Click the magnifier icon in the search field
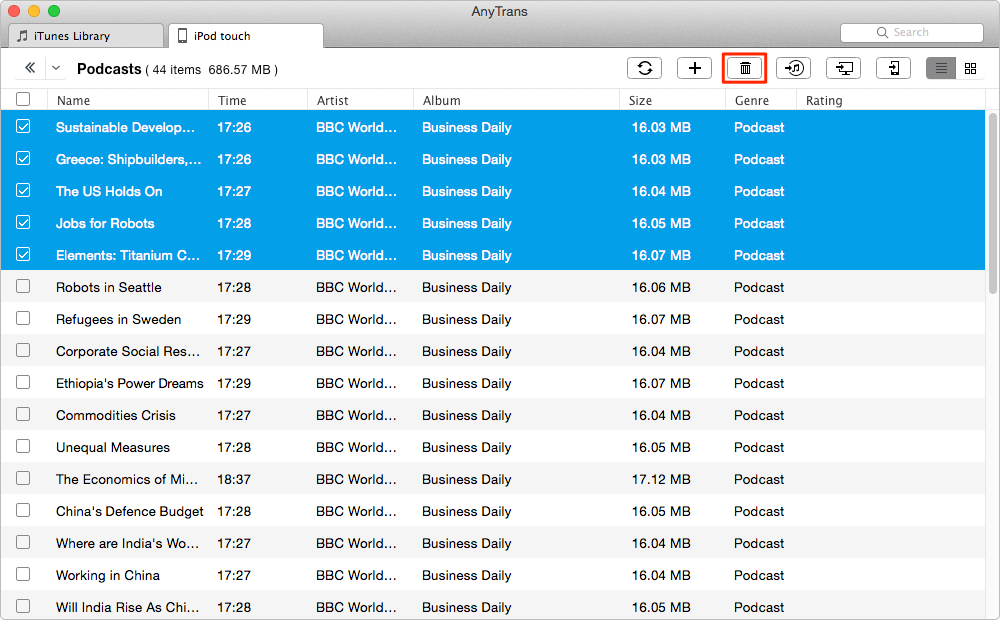The width and height of the screenshot is (1000, 620). point(882,33)
